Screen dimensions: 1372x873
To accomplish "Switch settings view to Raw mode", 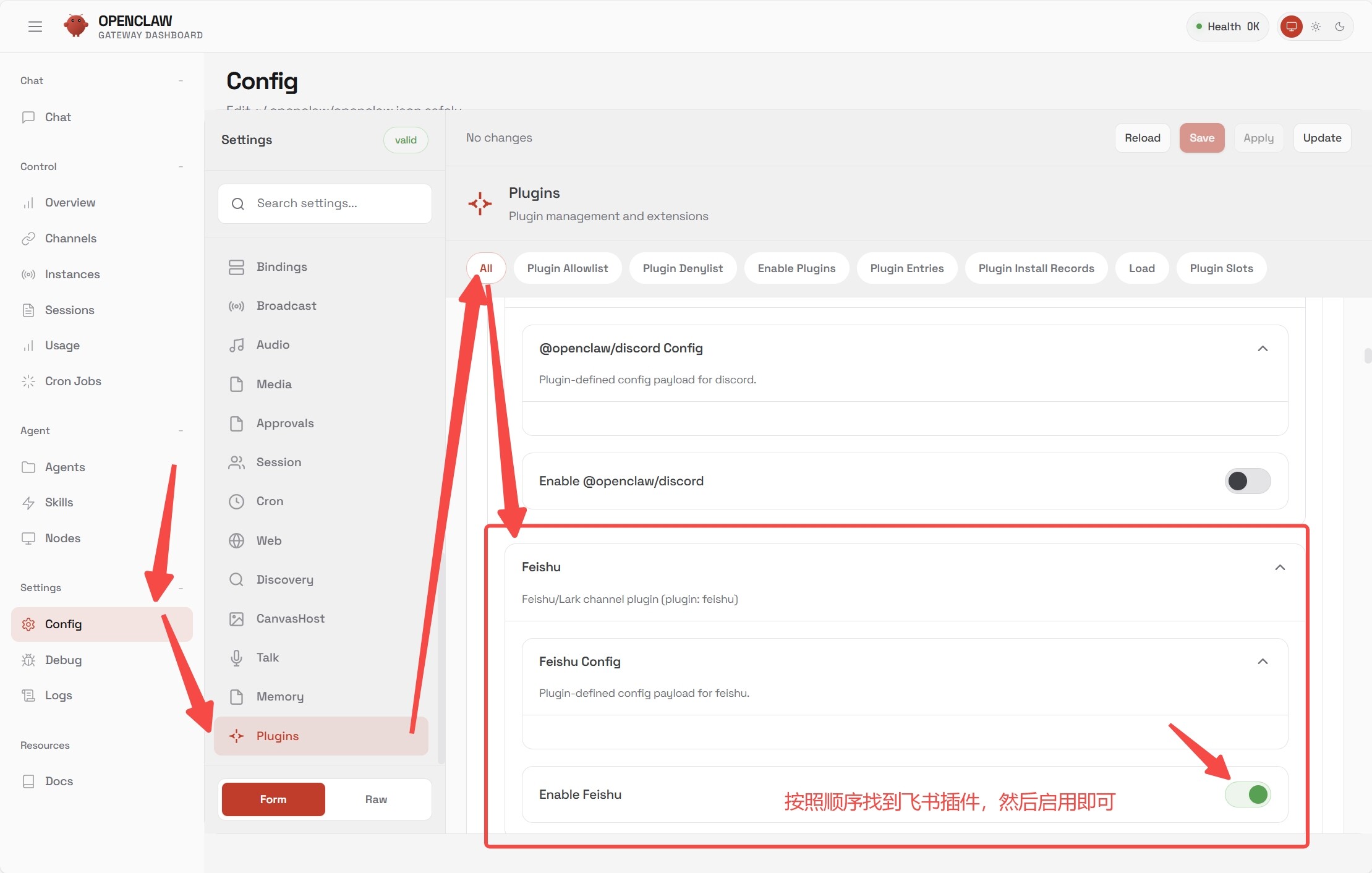I will click(x=376, y=799).
